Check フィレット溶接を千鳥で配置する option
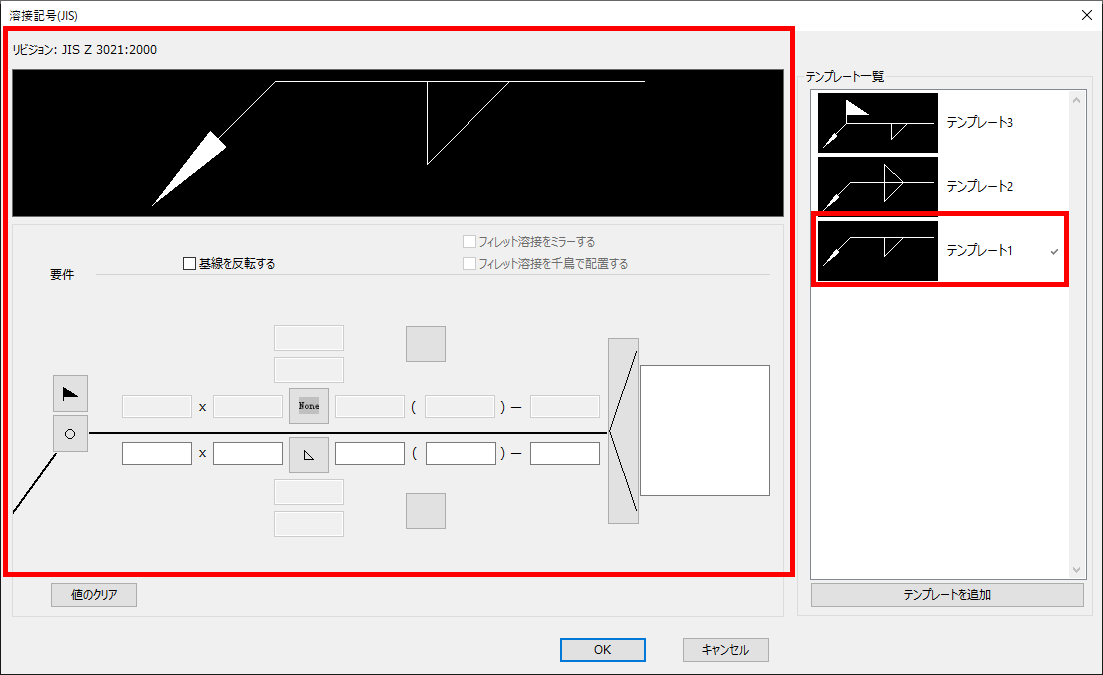1103x675 pixels. point(469,264)
